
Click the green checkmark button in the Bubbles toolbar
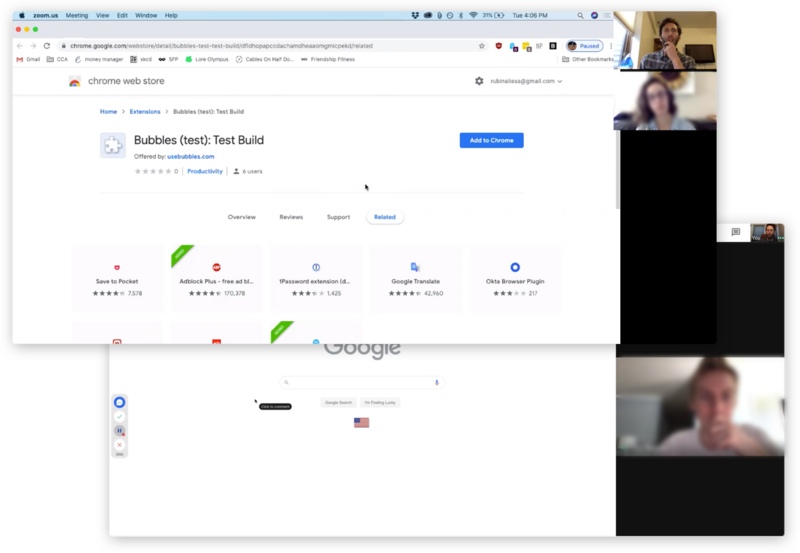coord(119,417)
